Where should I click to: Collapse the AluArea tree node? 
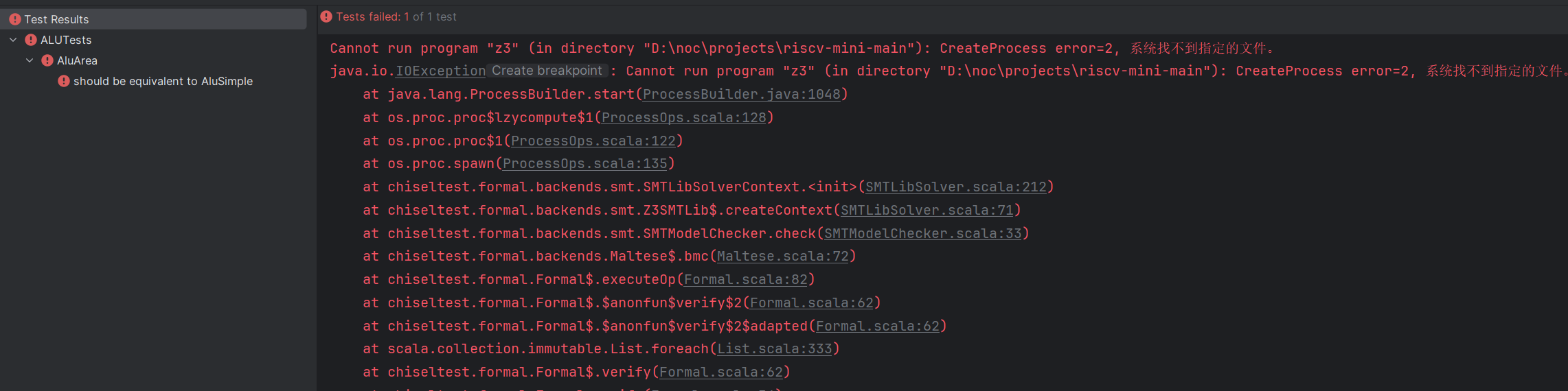30,60
